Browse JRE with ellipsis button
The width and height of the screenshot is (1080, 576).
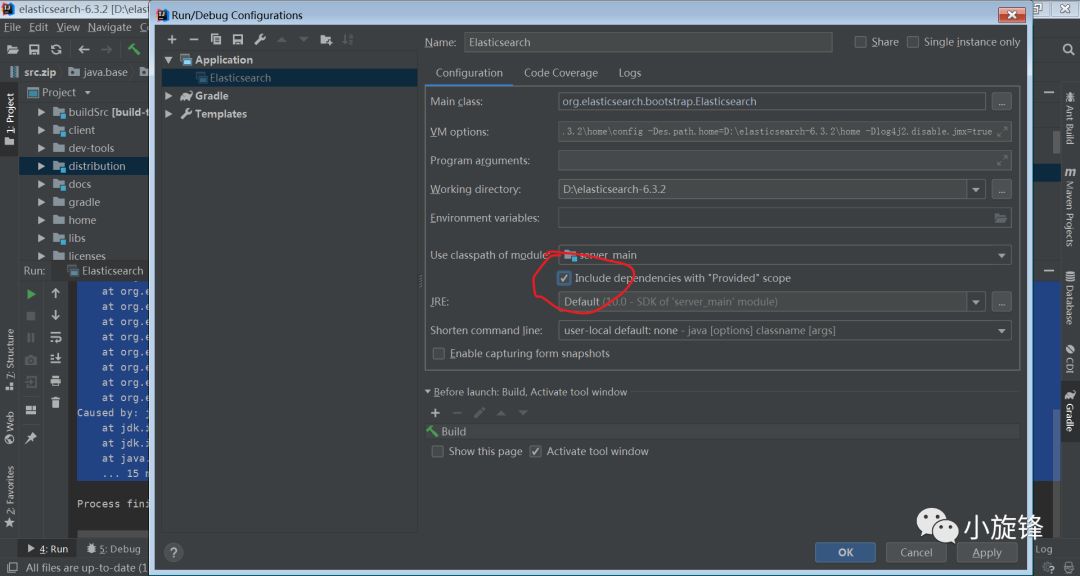pos(1001,302)
